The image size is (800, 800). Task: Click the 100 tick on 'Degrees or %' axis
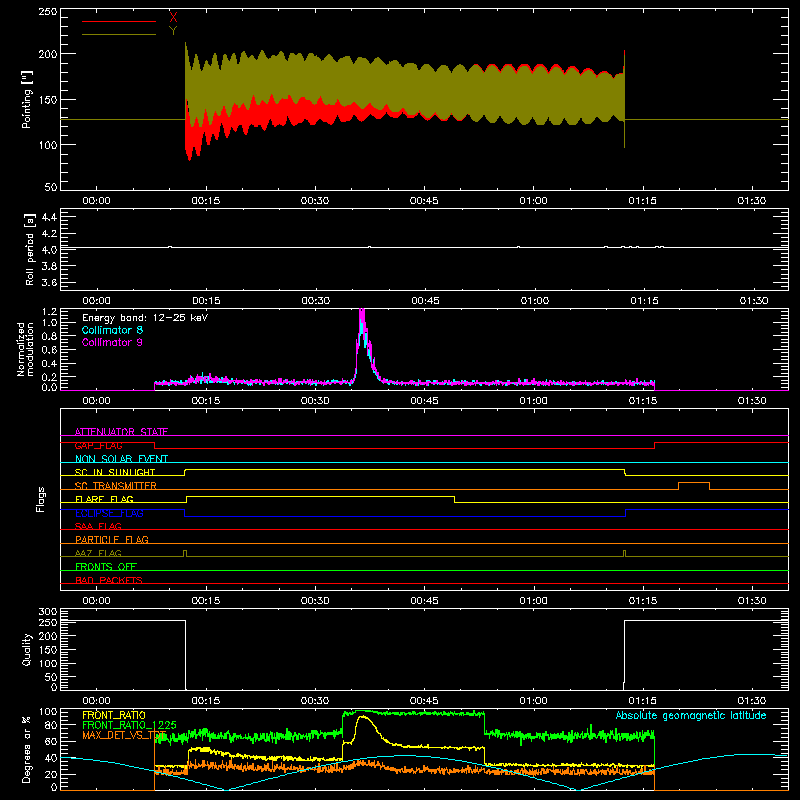click(x=48, y=712)
